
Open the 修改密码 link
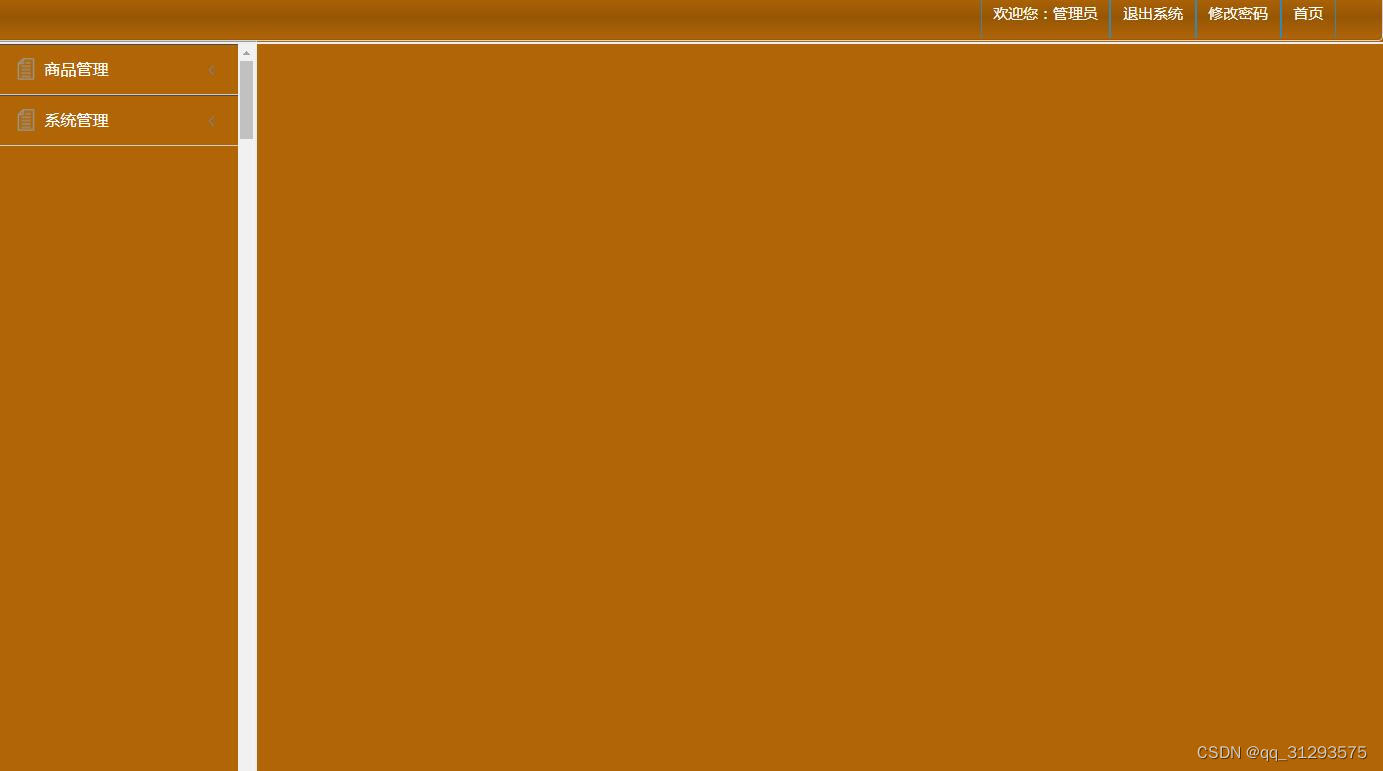tap(1238, 14)
